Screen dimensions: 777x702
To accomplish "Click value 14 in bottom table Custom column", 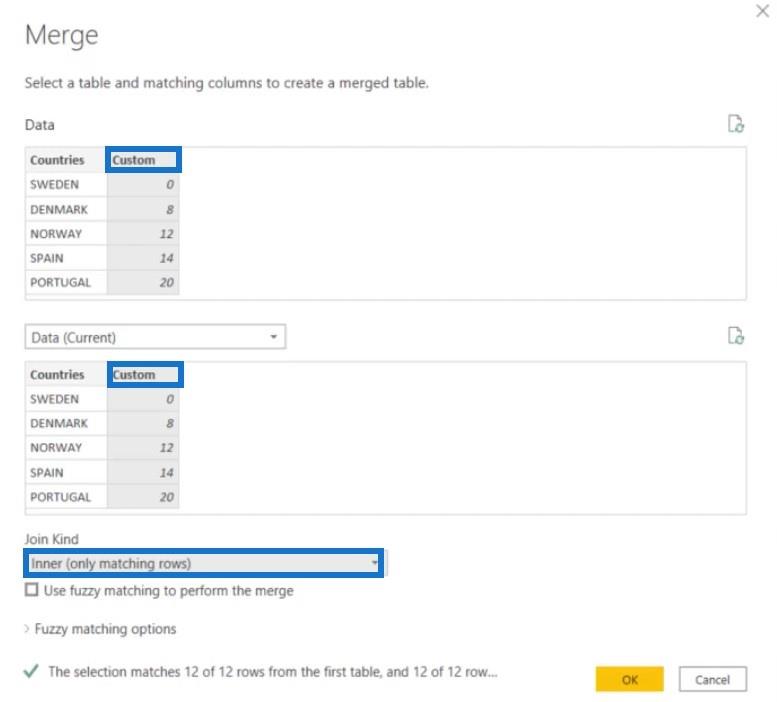I will click(143, 472).
